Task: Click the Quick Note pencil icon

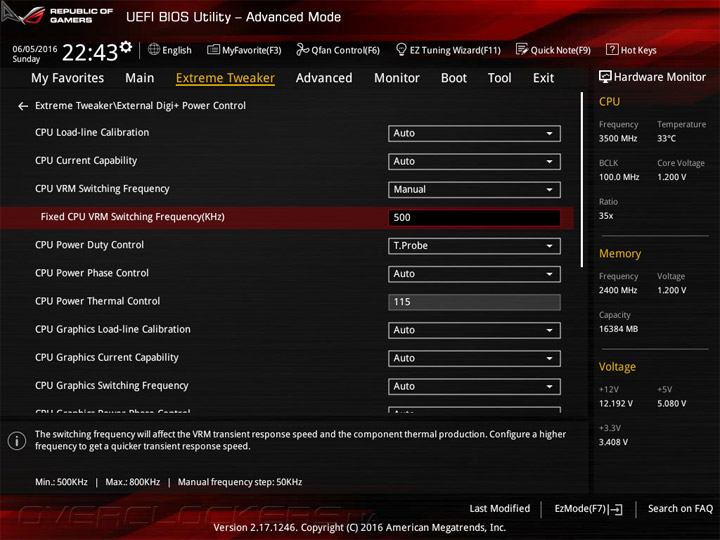Action: click(522, 49)
